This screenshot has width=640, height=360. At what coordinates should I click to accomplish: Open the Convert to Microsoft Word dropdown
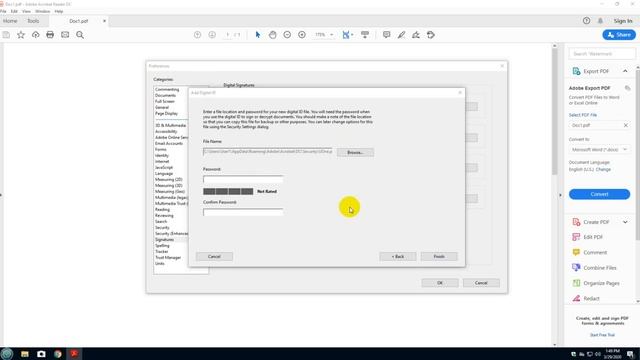tap(599, 149)
